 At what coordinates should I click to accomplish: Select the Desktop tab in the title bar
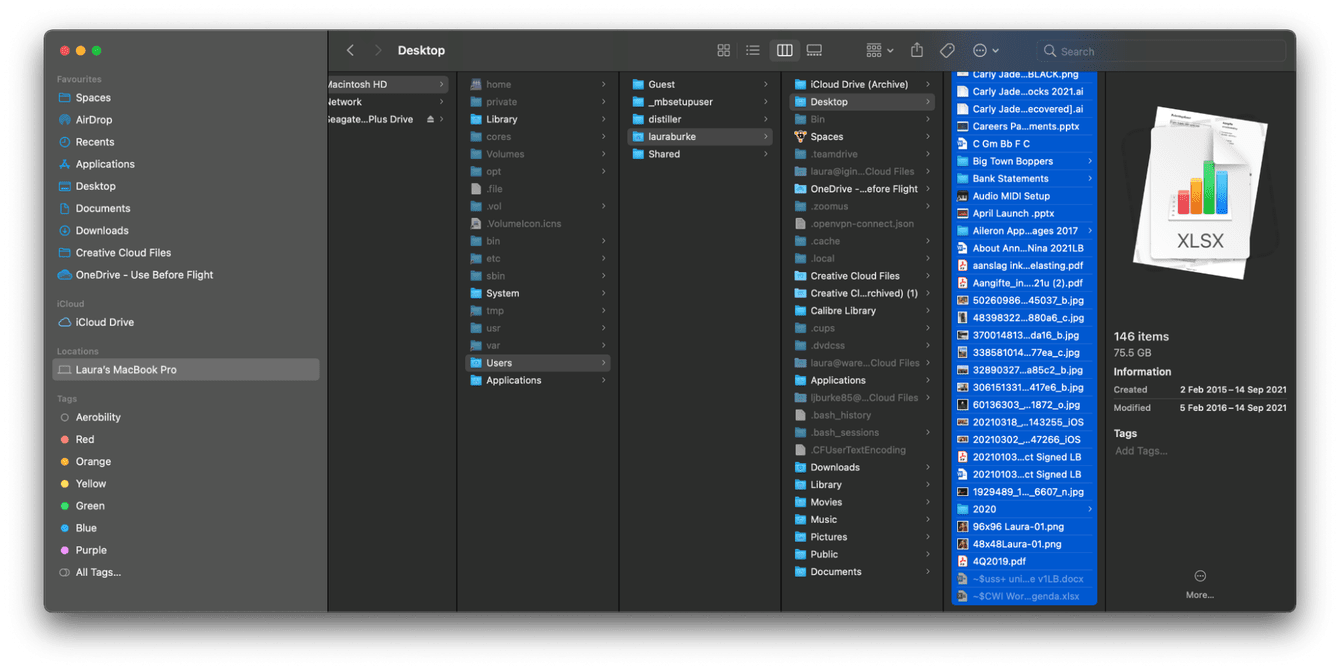pos(421,50)
